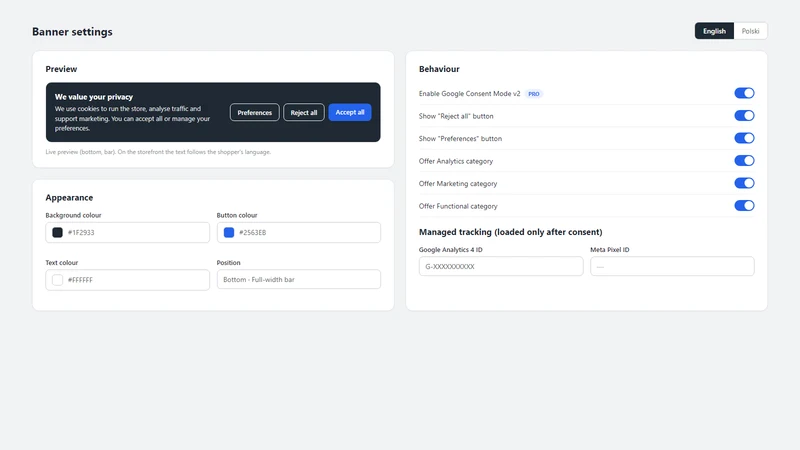Viewport: 800px width, 450px height.
Task: Click Button colour hex field #2563EB
Action: 298,233
